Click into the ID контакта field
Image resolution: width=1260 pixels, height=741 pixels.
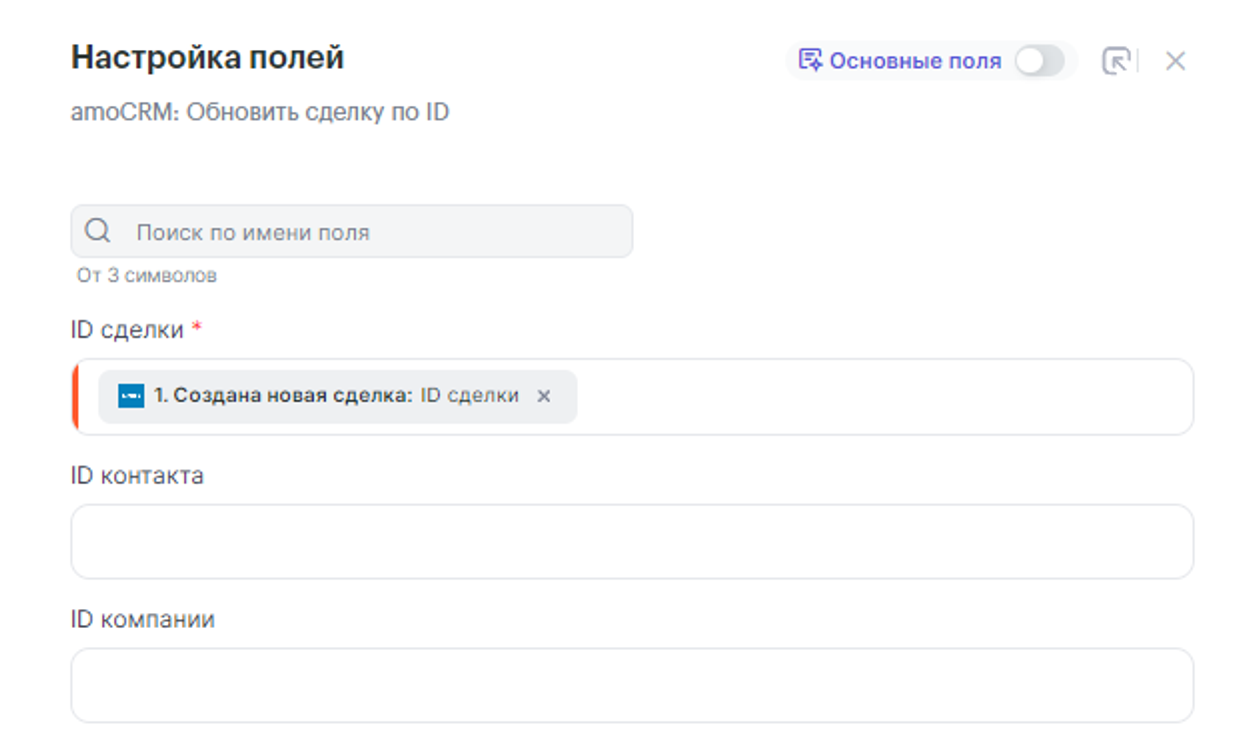(632, 541)
